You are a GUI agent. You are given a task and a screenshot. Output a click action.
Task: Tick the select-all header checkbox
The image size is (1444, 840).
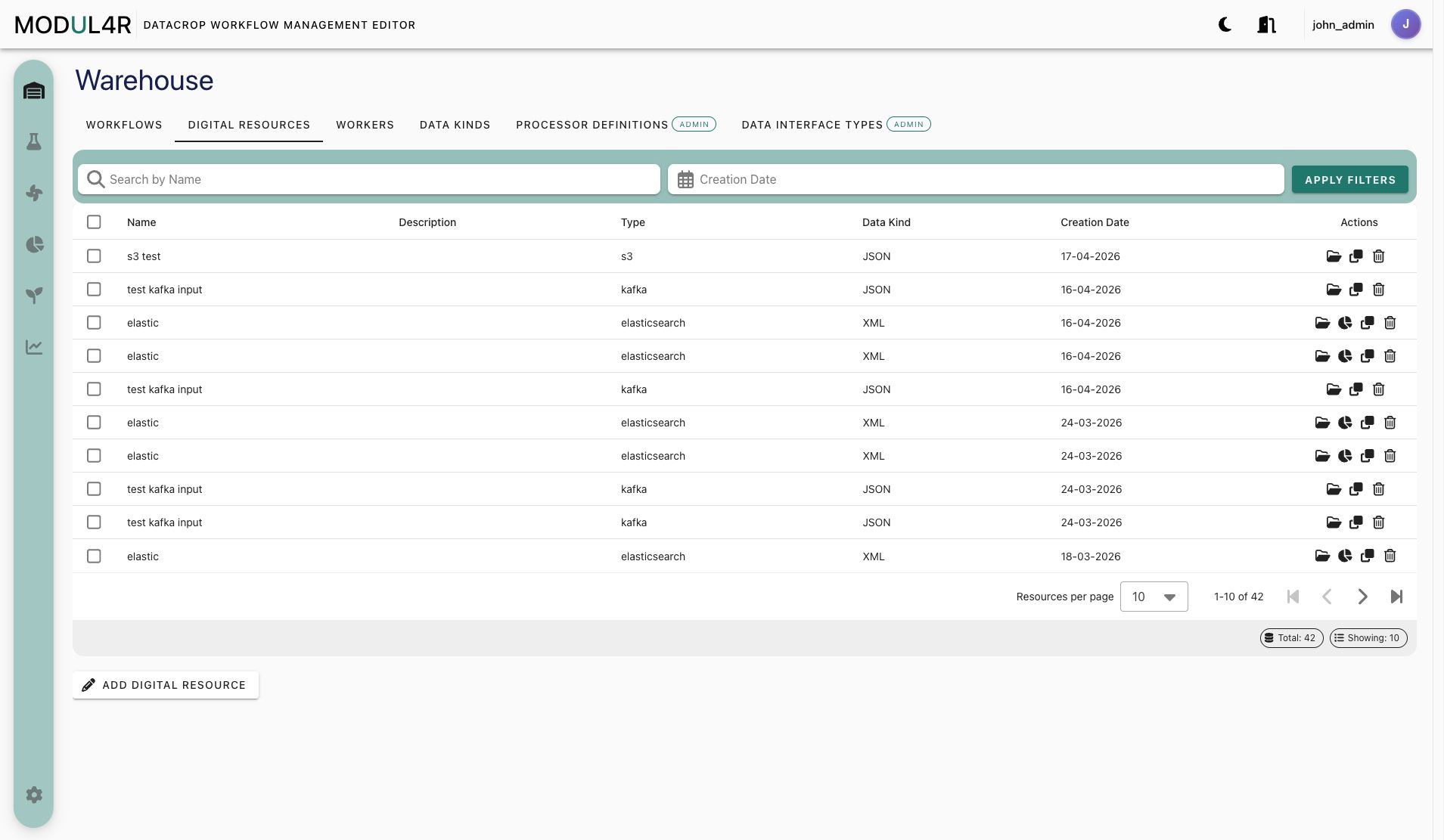coord(94,222)
